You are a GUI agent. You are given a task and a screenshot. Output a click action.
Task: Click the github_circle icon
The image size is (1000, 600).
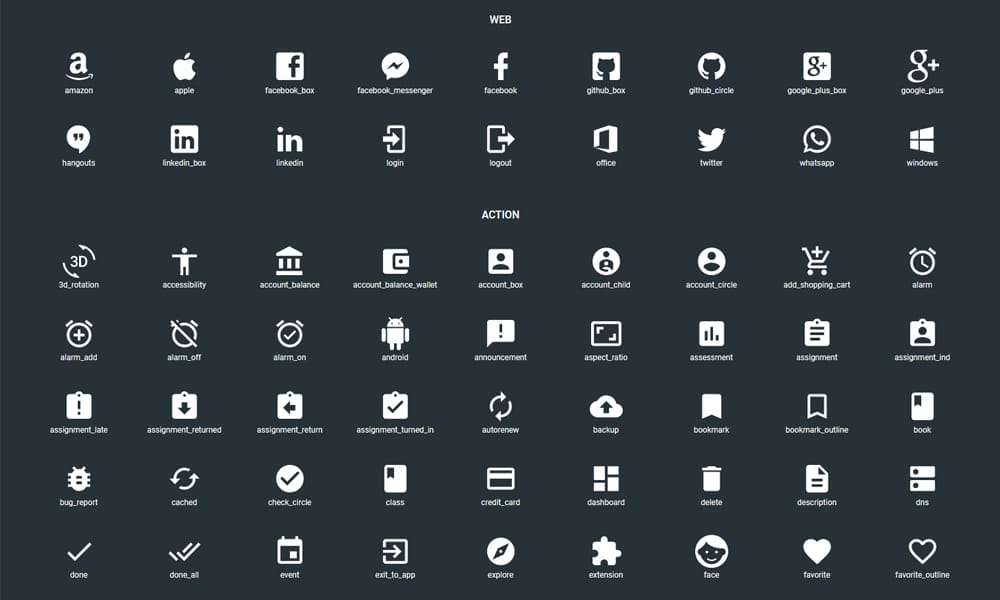tap(711, 66)
